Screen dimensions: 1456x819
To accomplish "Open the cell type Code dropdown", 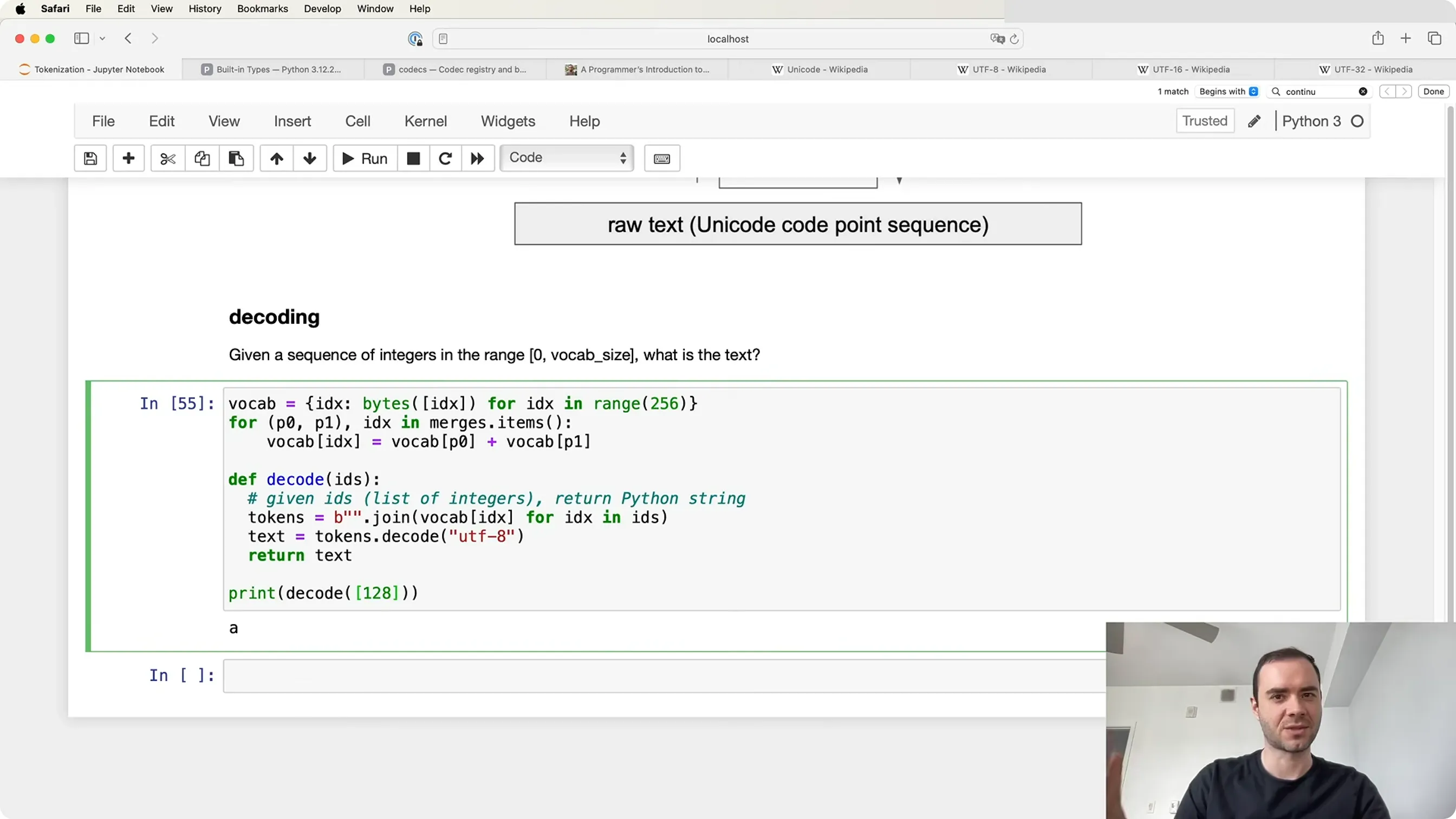I will 567,158.
